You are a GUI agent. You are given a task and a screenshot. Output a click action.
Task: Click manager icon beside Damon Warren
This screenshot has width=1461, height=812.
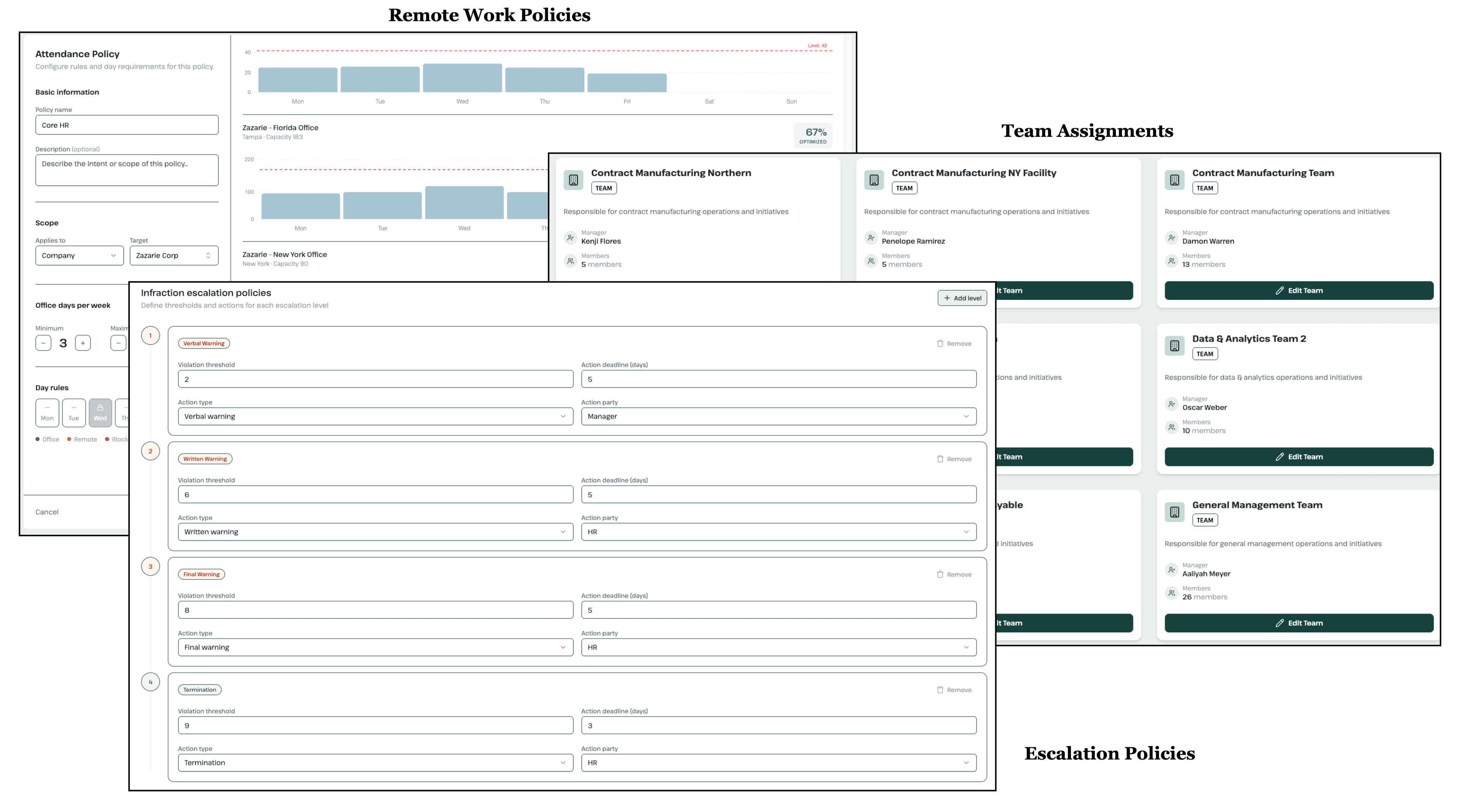1172,237
